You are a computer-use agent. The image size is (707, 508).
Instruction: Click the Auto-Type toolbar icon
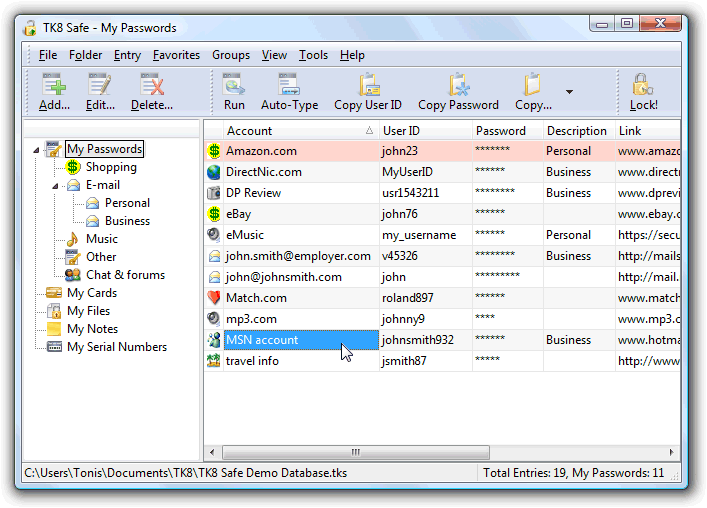[x=289, y=84]
